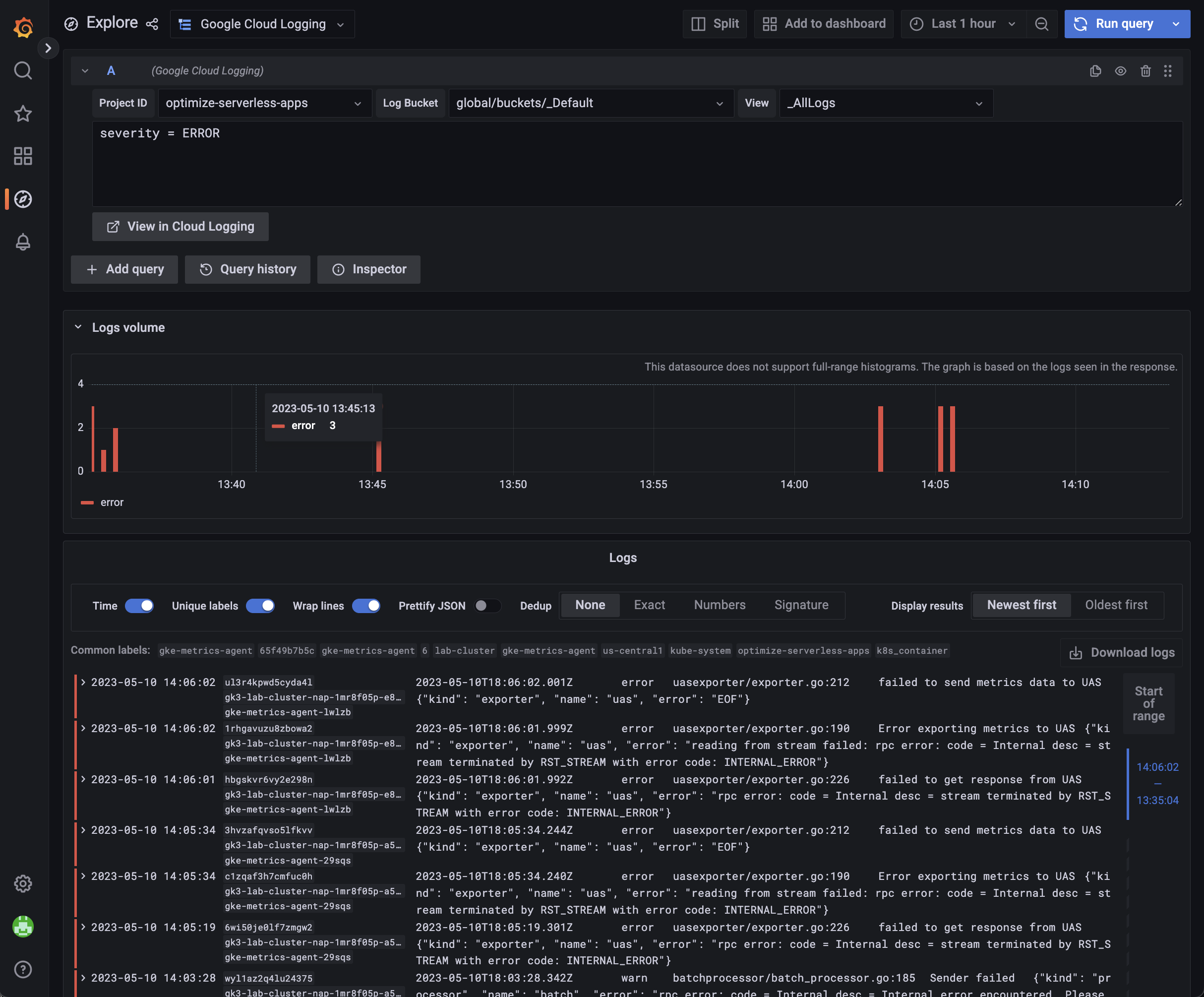Open the Project ID dropdown
The height and width of the screenshot is (997, 1204).
coord(264,103)
